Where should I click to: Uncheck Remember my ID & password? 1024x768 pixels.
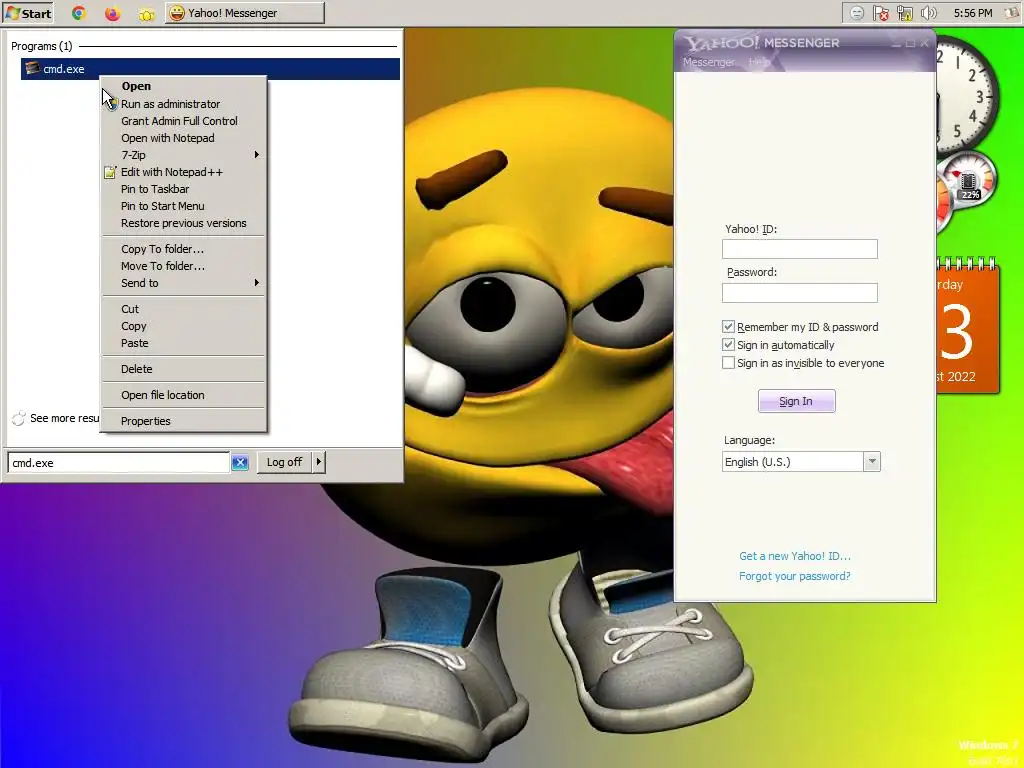point(728,327)
